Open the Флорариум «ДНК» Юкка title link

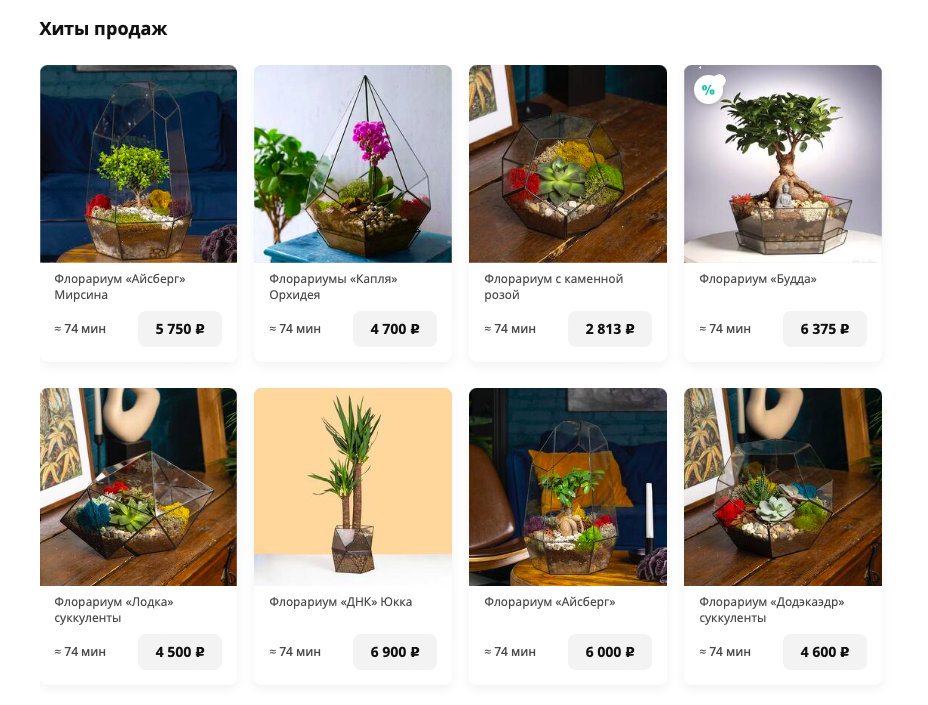pyautogui.click(x=340, y=602)
